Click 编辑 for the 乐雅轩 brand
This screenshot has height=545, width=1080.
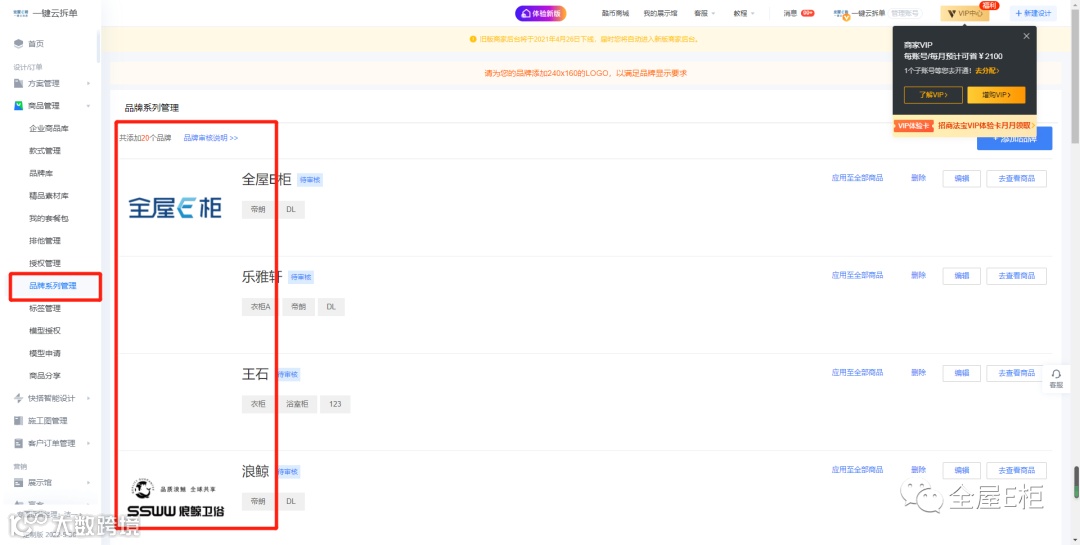[x=962, y=276]
